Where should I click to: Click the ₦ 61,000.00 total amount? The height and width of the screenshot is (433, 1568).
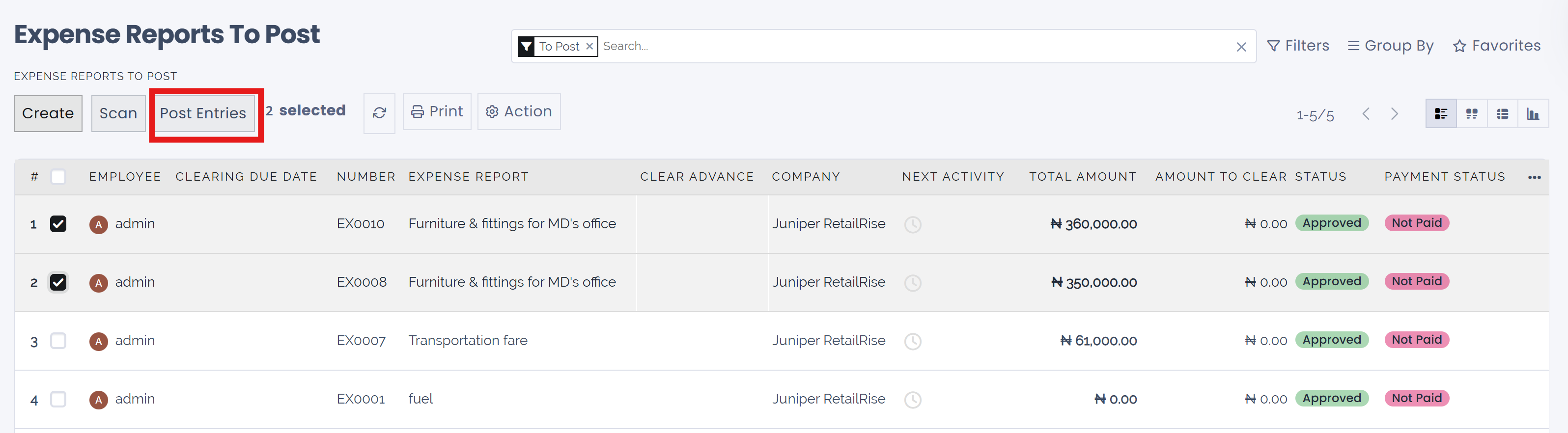1098,341
